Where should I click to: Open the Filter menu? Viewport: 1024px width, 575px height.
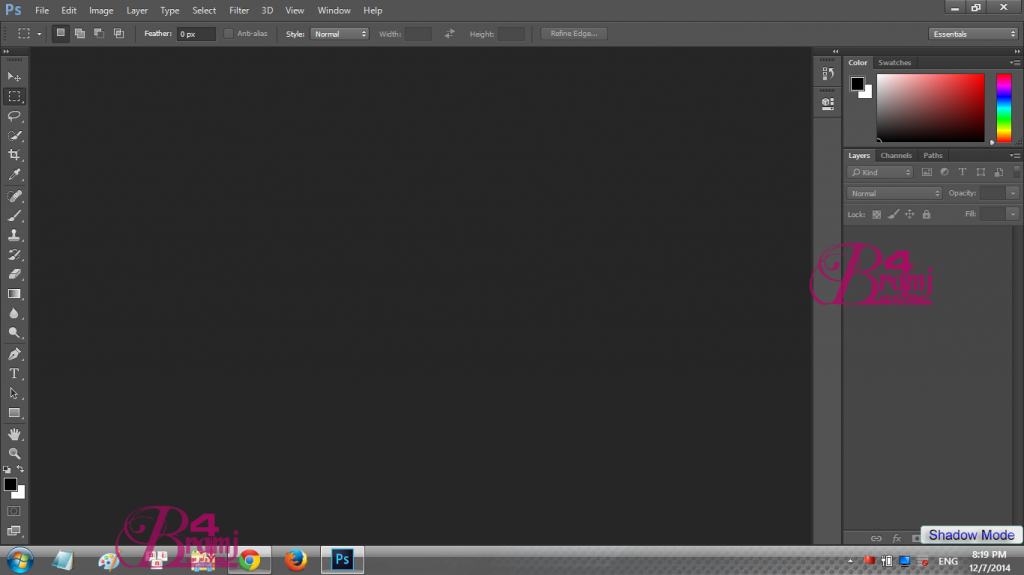[239, 10]
